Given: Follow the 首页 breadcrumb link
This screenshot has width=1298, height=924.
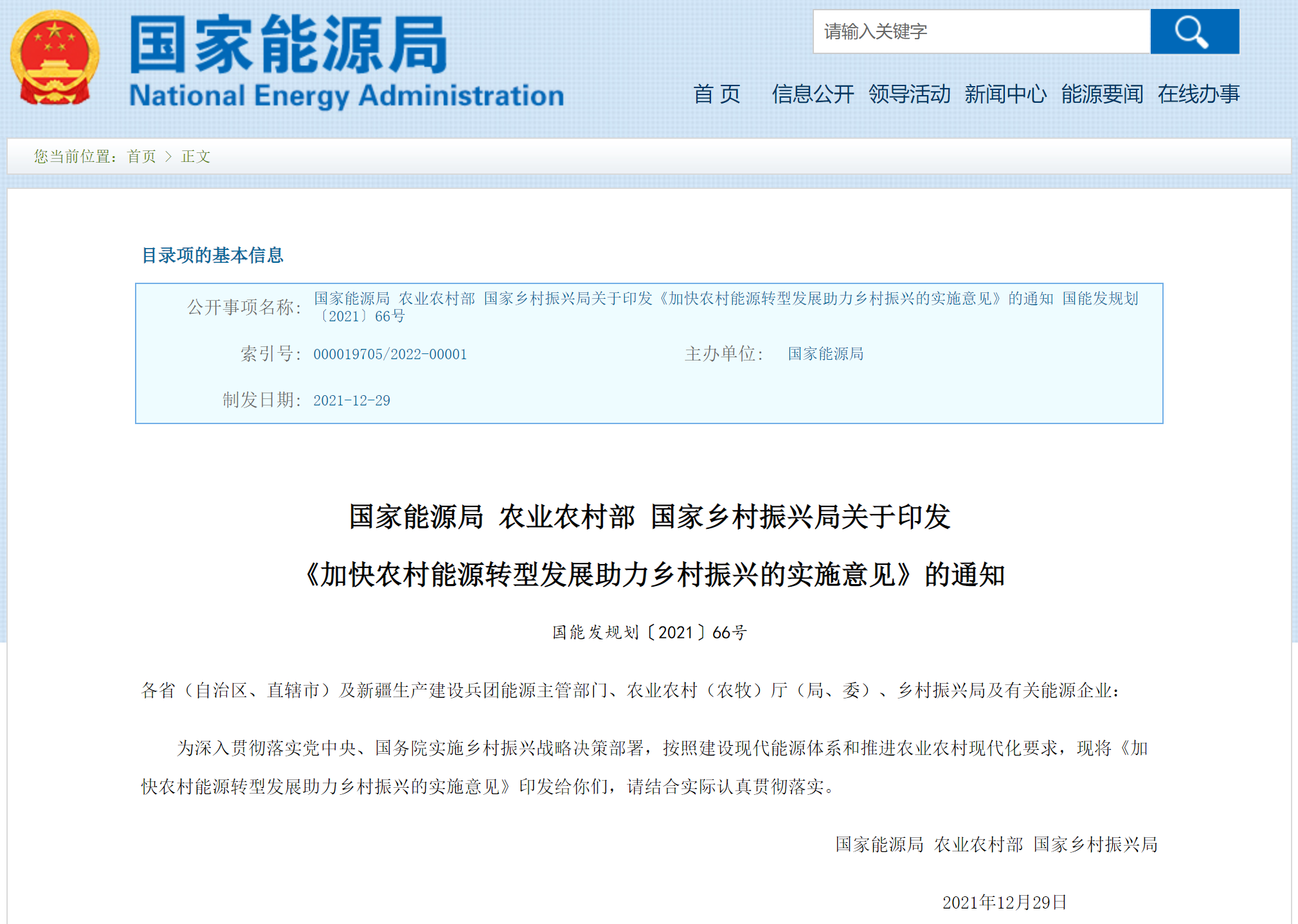Looking at the screenshot, I should pos(141,157).
